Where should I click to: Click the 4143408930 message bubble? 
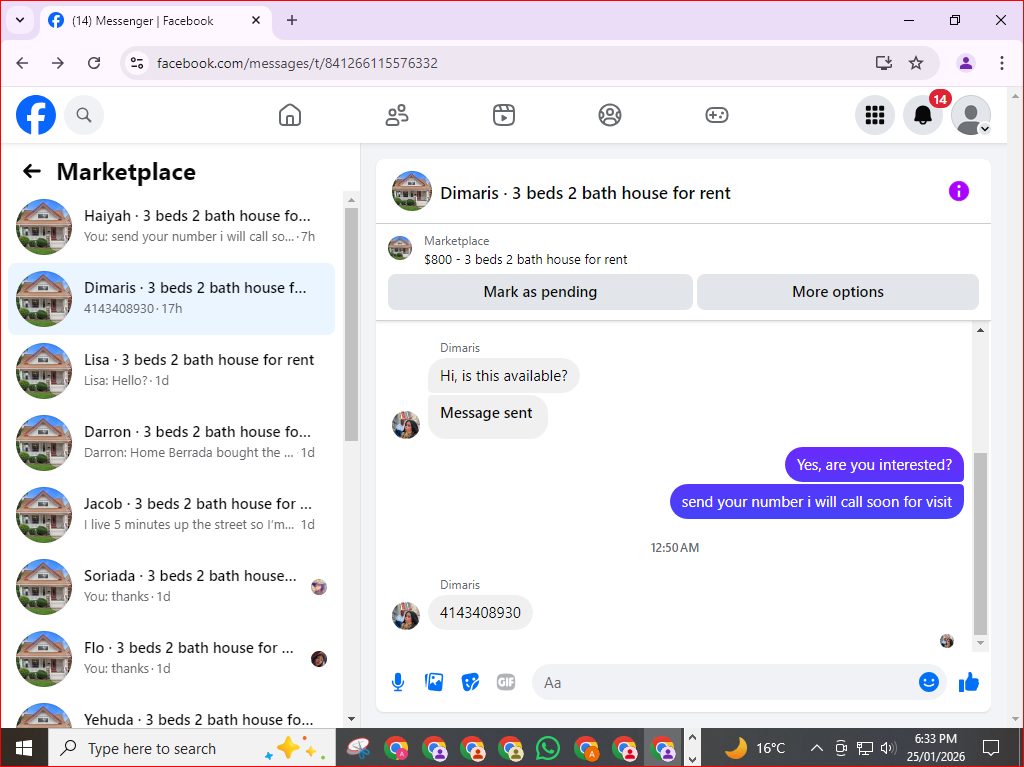pyautogui.click(x=480, y=613)
